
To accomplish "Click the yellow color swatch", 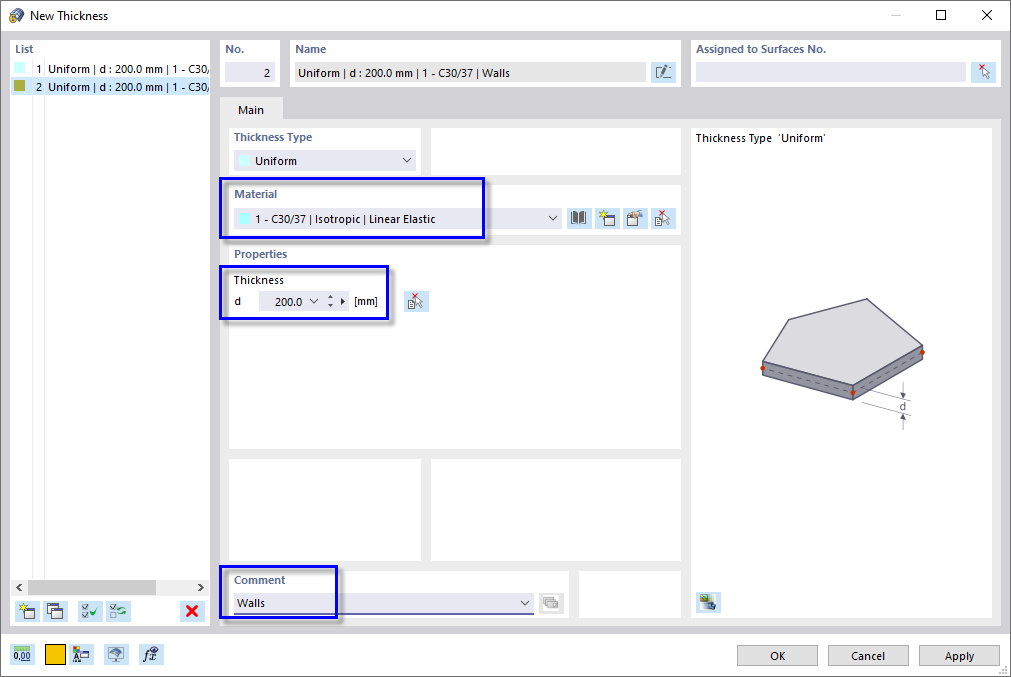I will pyautogui.click(x=54, y=654).
